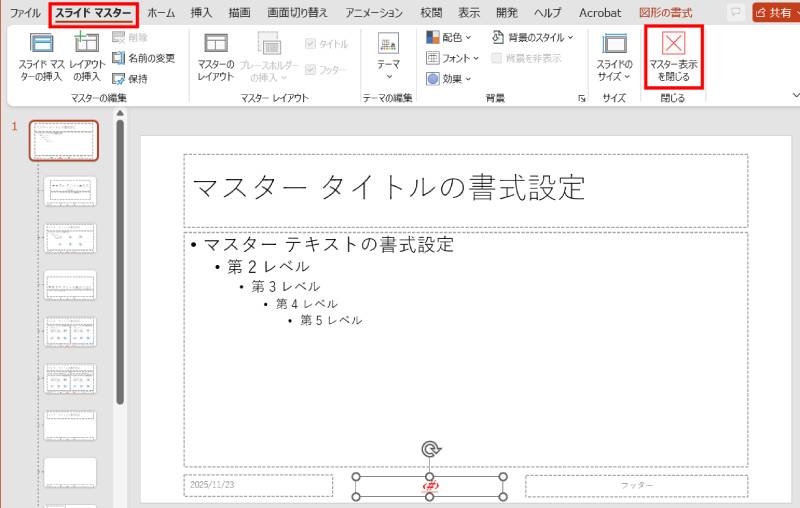
Task: Click the Share (共有) button
Action: coord(774,12)
